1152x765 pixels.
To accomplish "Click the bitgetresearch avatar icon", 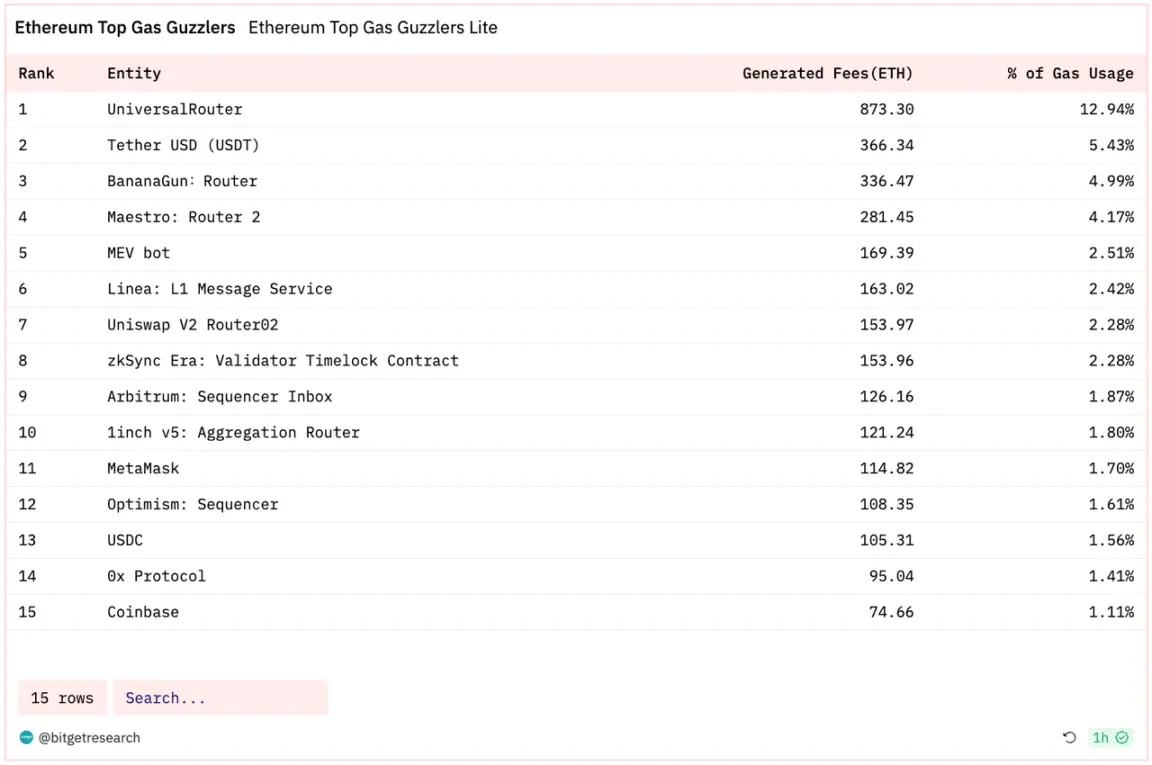I will click(26, 738).
